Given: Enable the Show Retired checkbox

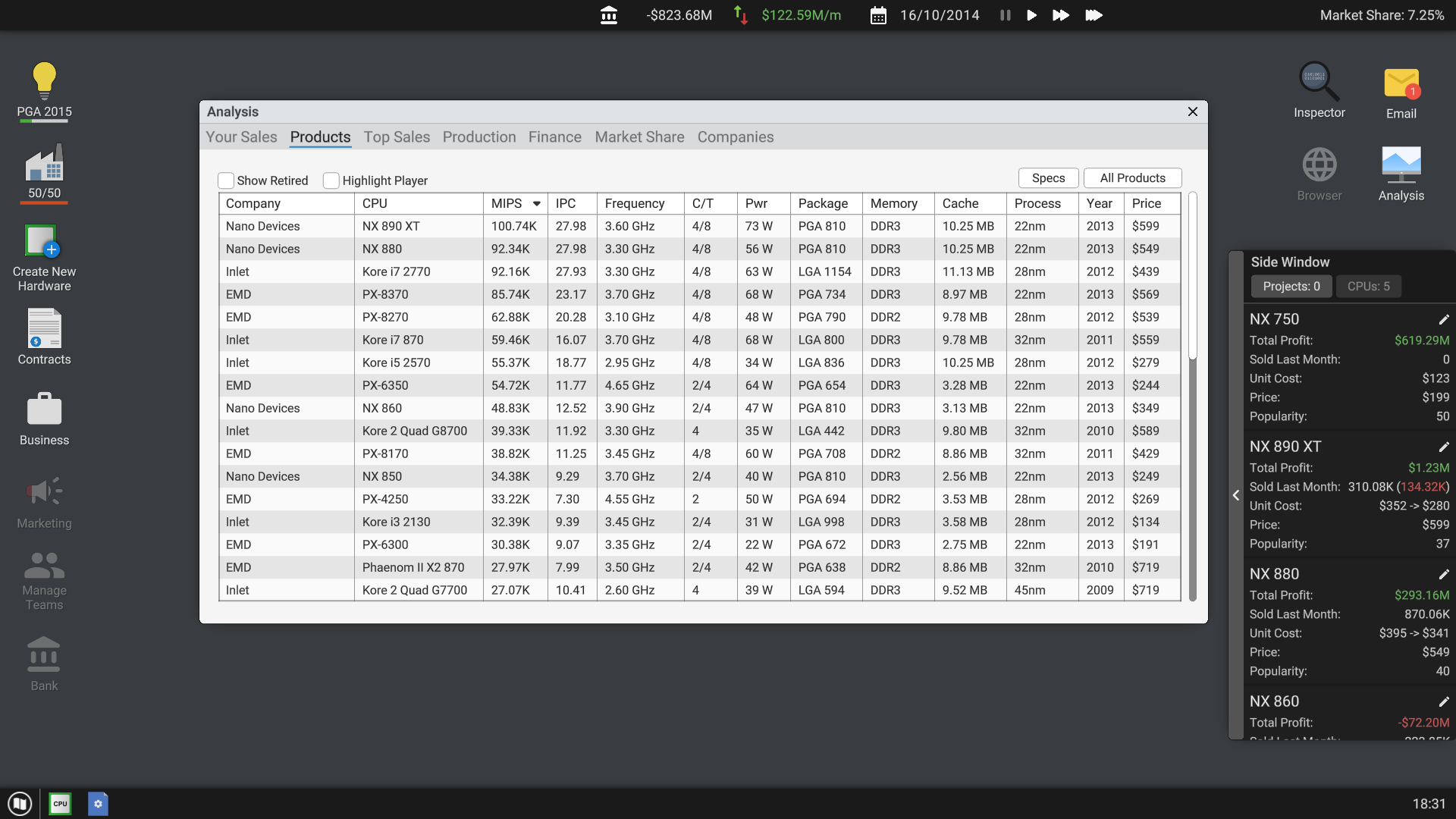Looking at the screenshot, I should click(226, 180).
